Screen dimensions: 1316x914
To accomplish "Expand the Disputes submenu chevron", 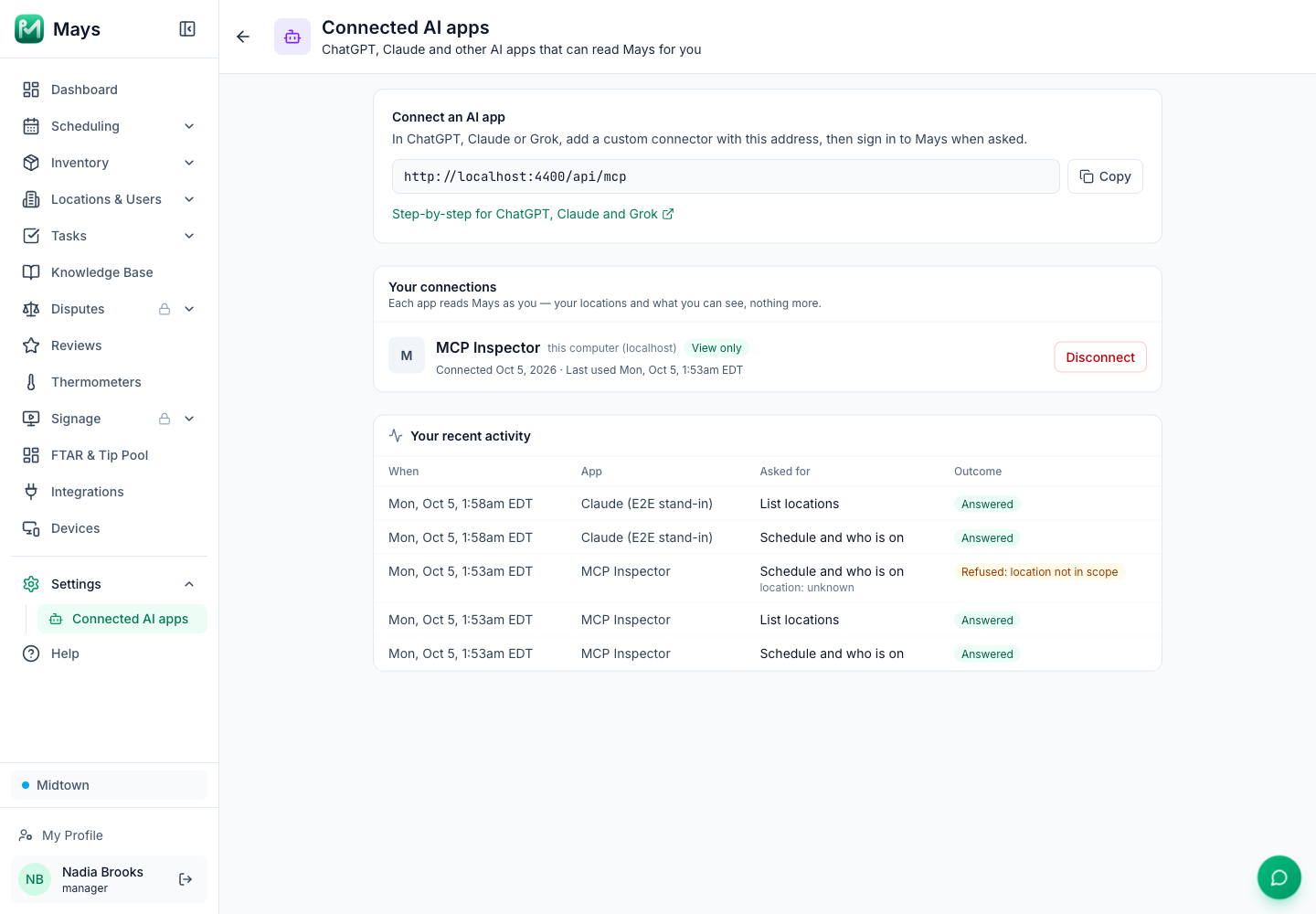I will coord(189,309).
